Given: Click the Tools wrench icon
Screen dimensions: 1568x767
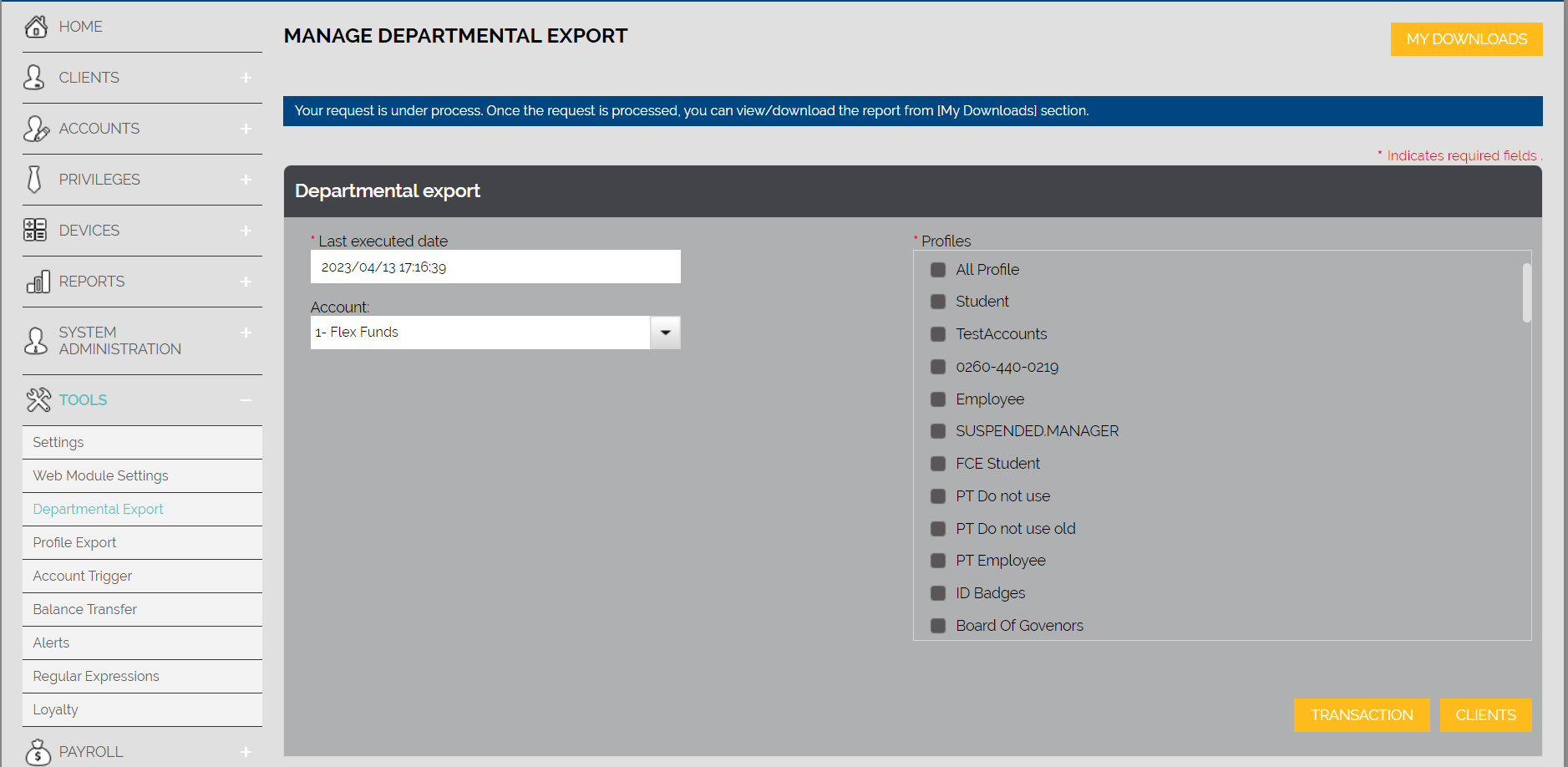Looking at the screenshot, I should point(38,400).
